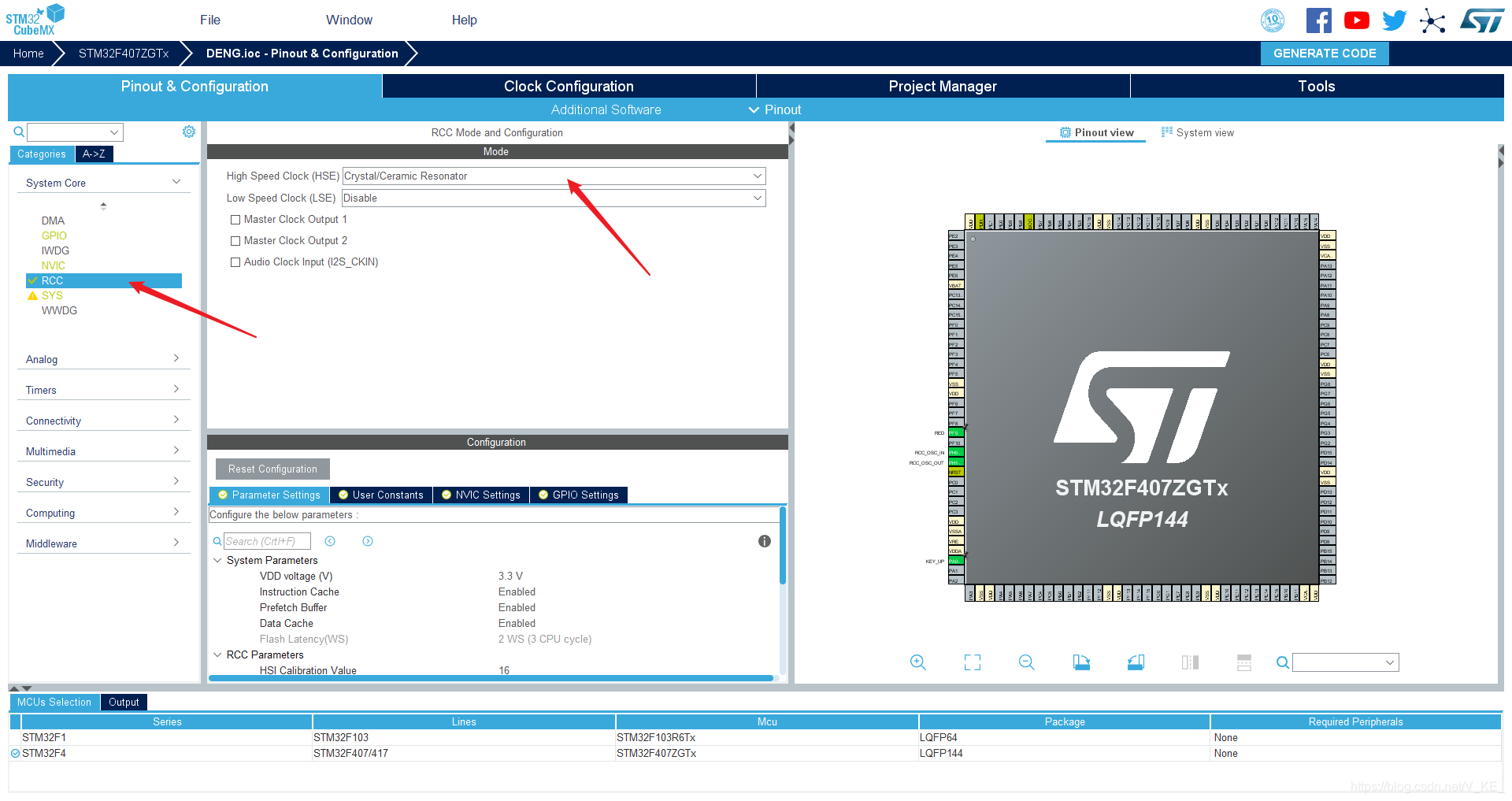Switch to A->Z sorting tab
Viewport: 1512px width, 801px height.
pos(94,154)
